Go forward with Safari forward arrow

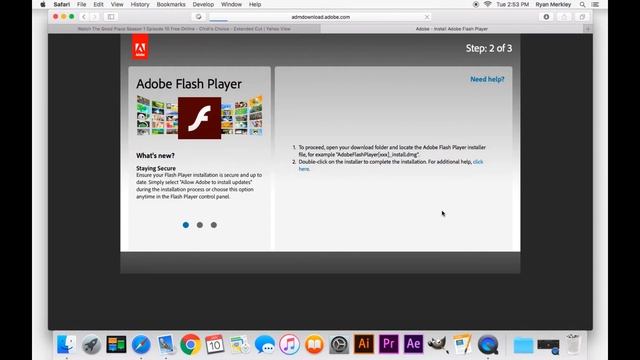click(x=95, y=17)
